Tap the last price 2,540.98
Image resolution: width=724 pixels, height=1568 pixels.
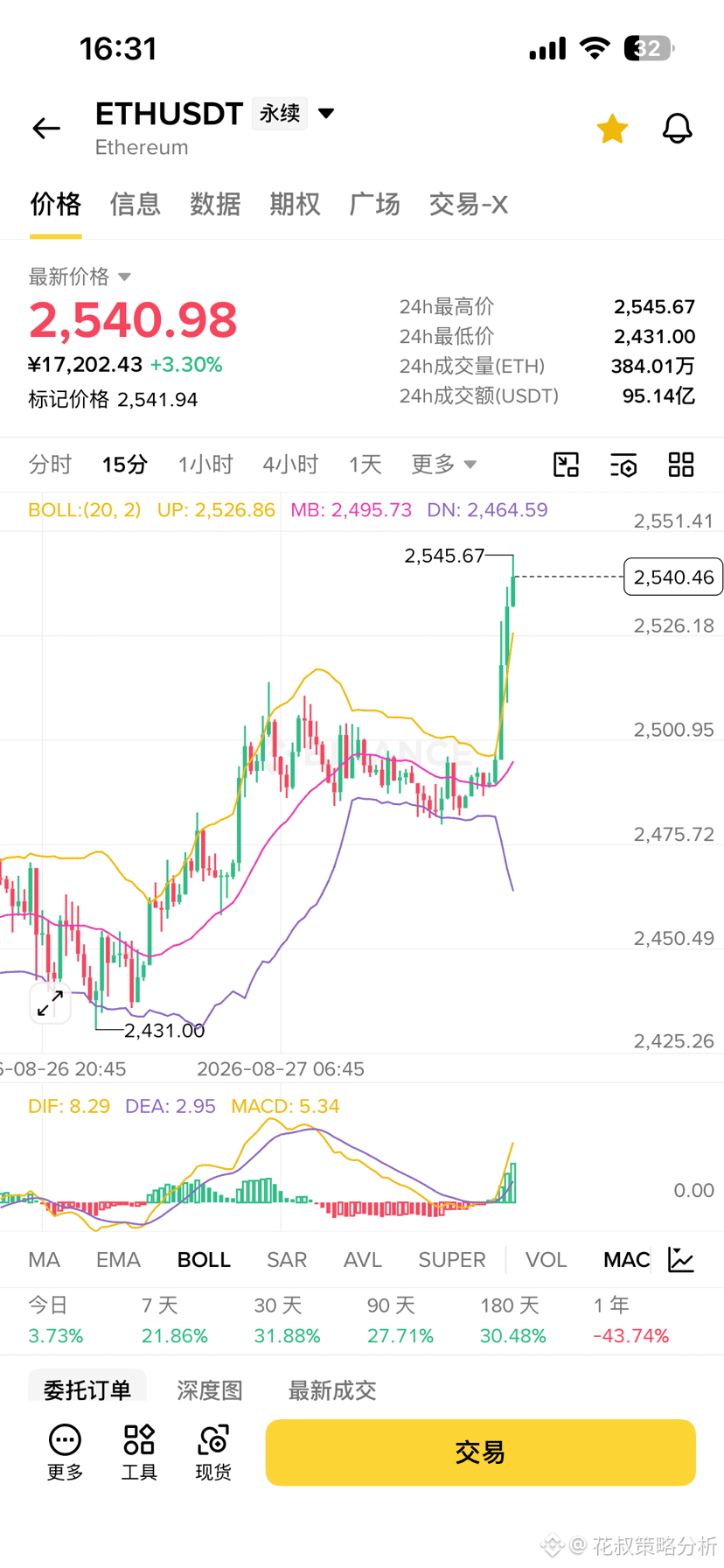click(133, 320)
